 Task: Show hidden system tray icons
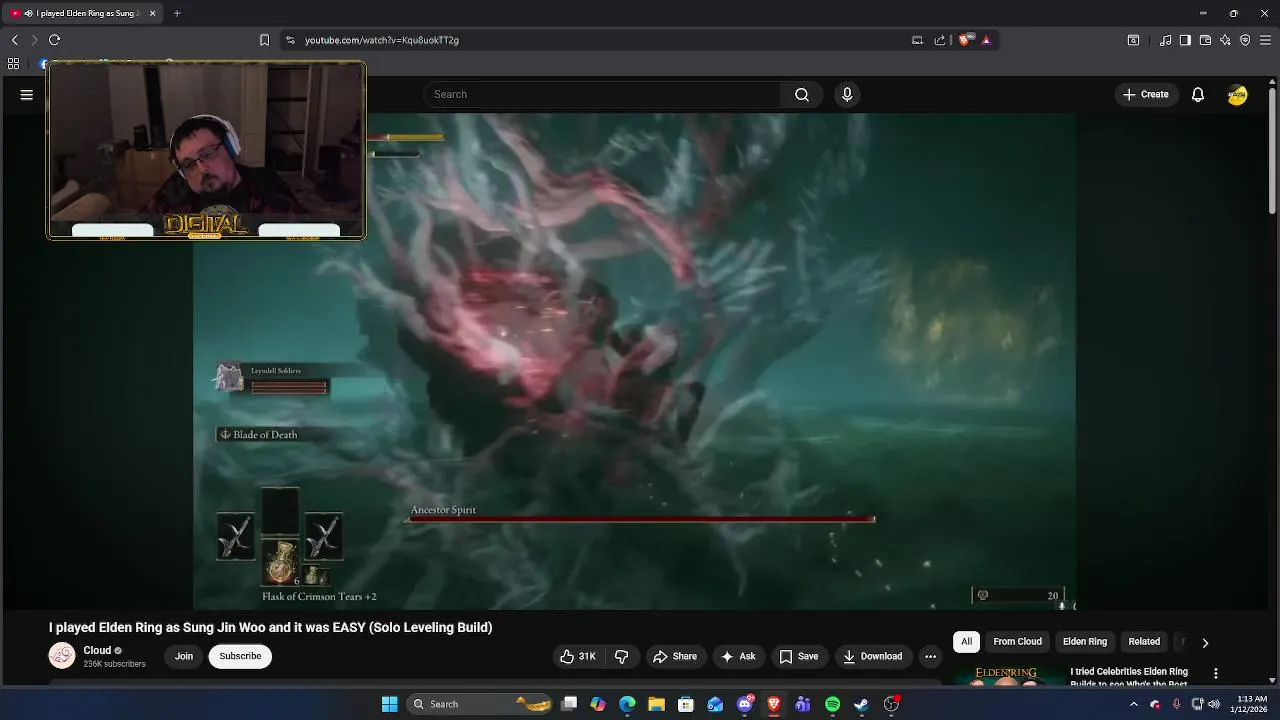tap(1133, 704)
